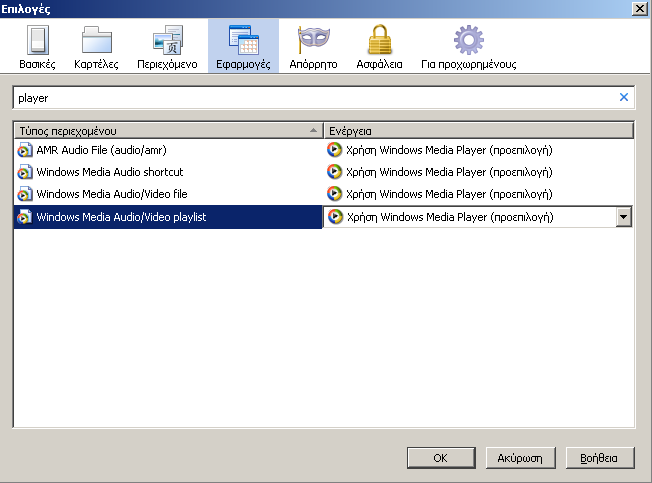652x483 pixels.
Task: Open help with the Βοήθεια button
Action: 600,458
